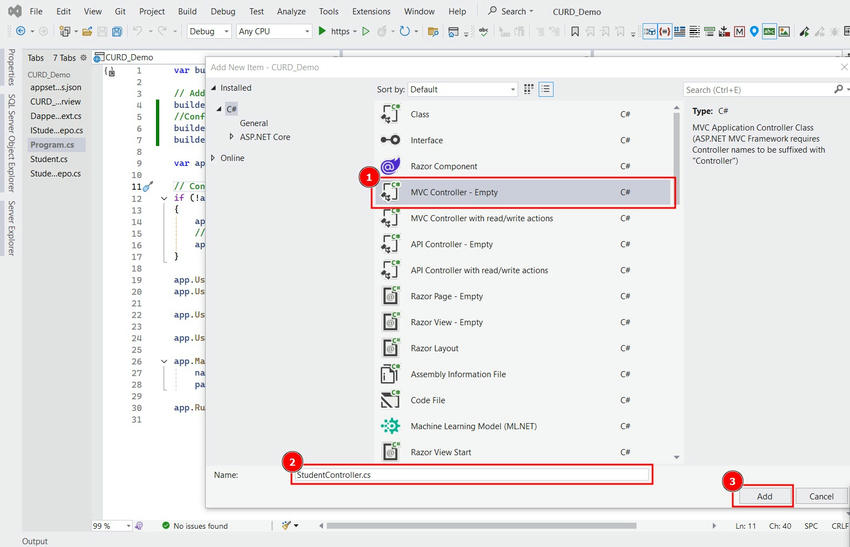
Task: Select Razor View - Empty template
Action: pos(524,323)
